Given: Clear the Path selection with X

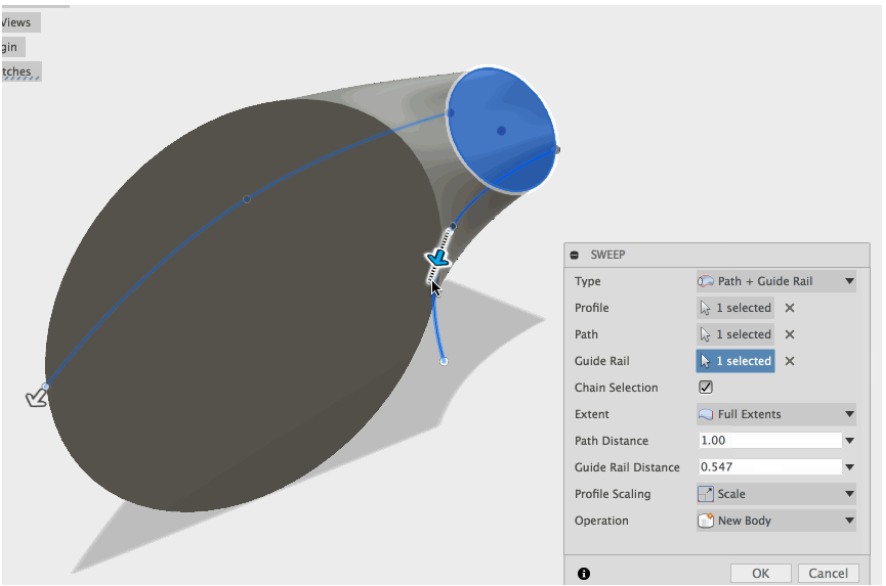Looking at the screenshot, I should pos(789,335).
